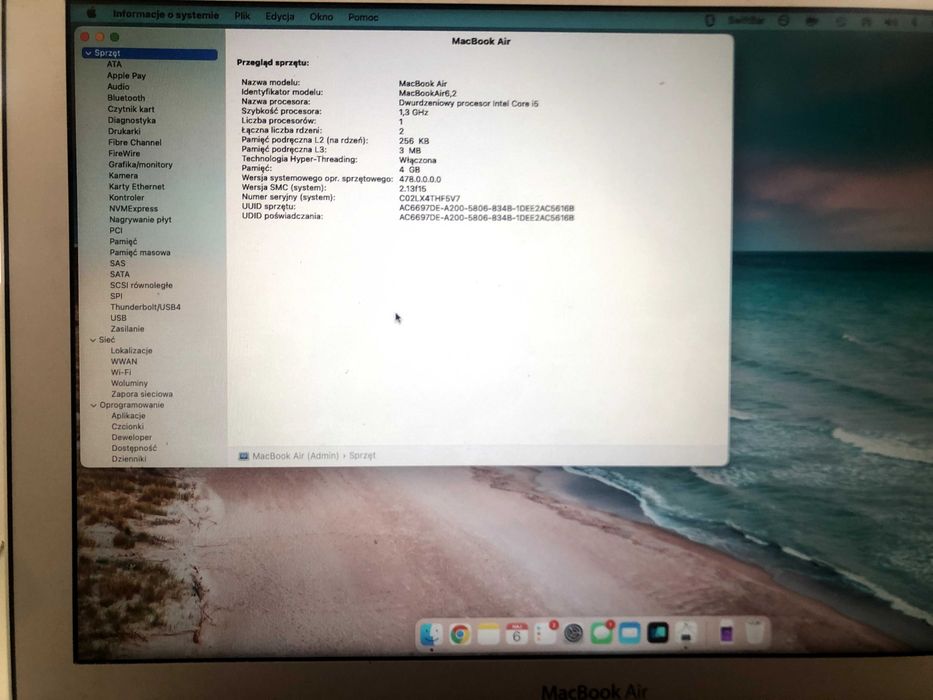Open the Edycja menu

pos(280,17)
